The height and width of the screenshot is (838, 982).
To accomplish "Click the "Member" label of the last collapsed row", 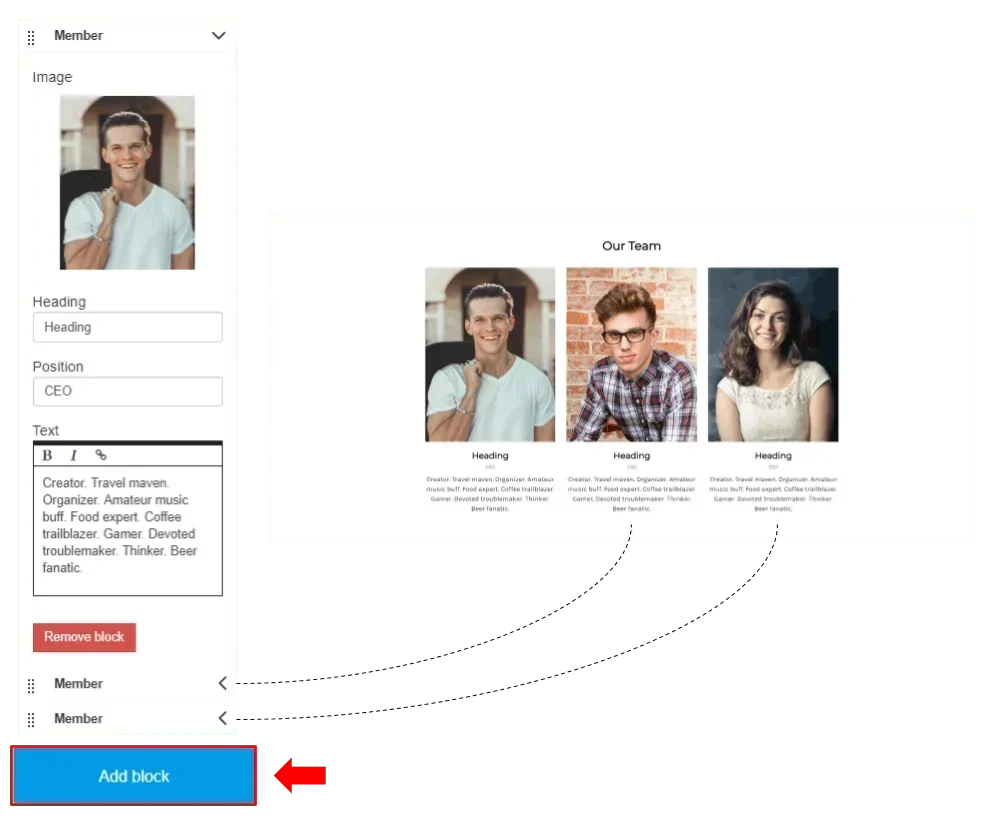I will tap(78, 718).
